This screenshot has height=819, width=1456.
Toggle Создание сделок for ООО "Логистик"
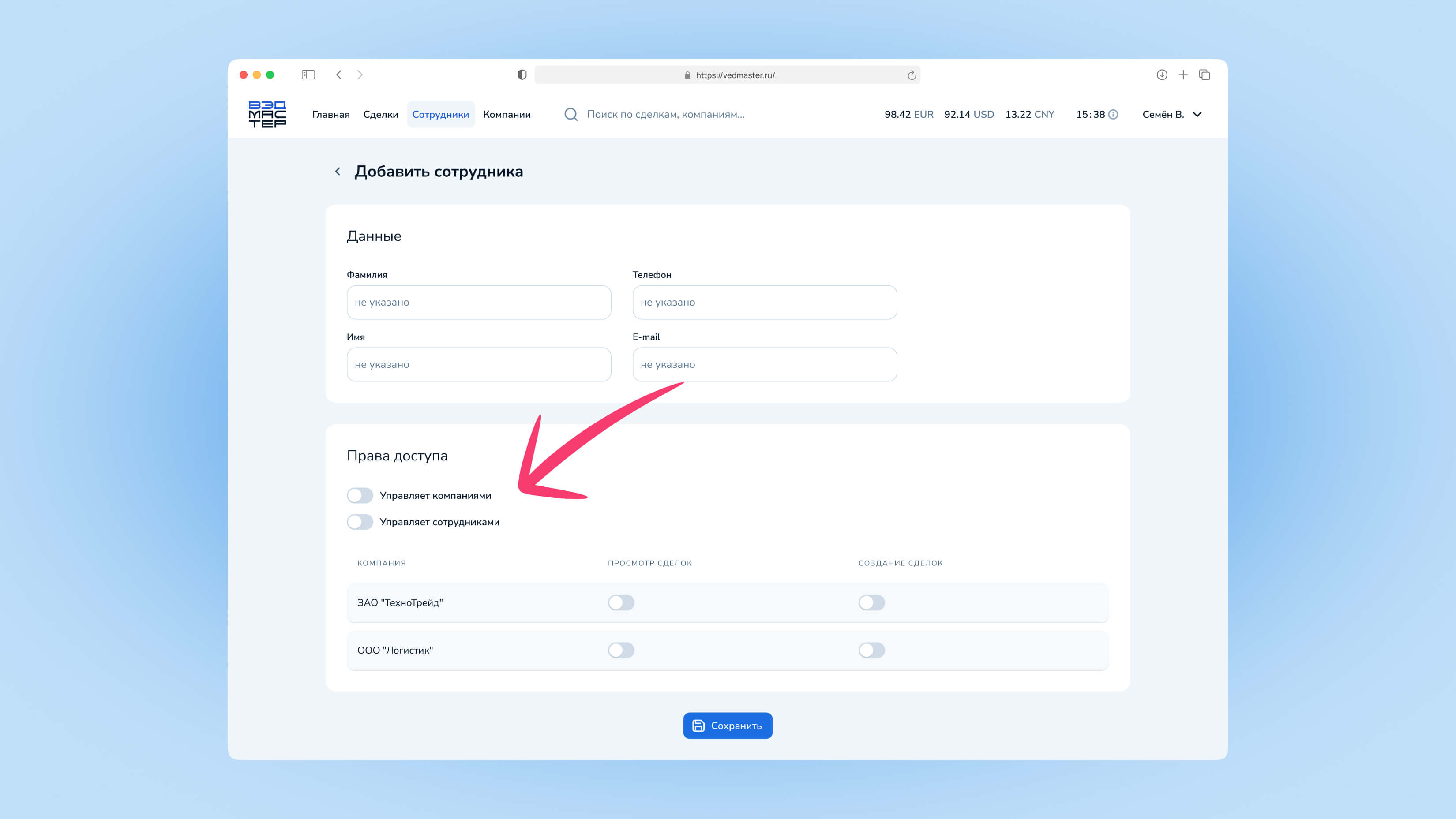click(871, 650)
